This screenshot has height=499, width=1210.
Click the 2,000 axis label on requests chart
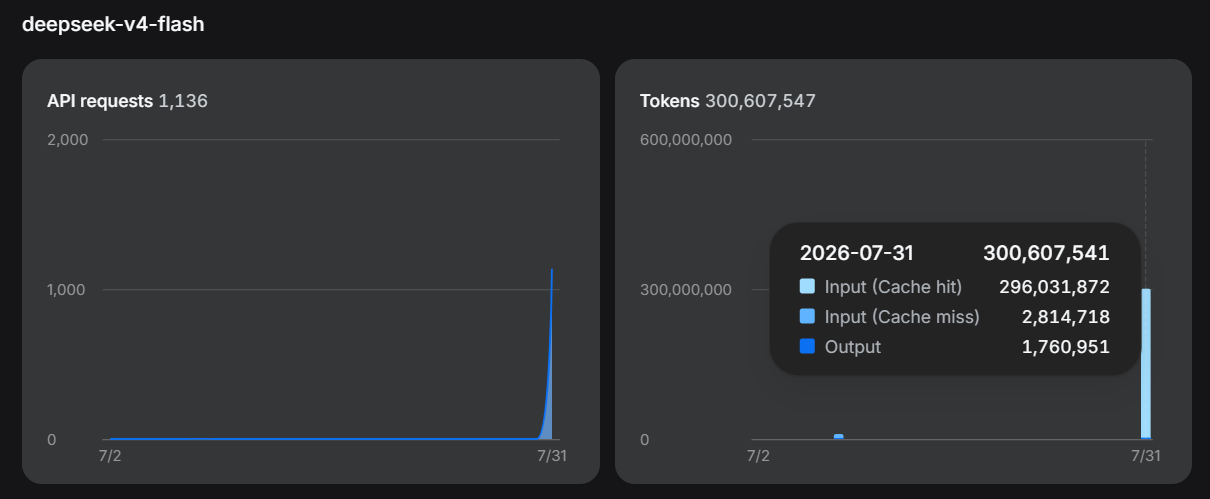68,139
